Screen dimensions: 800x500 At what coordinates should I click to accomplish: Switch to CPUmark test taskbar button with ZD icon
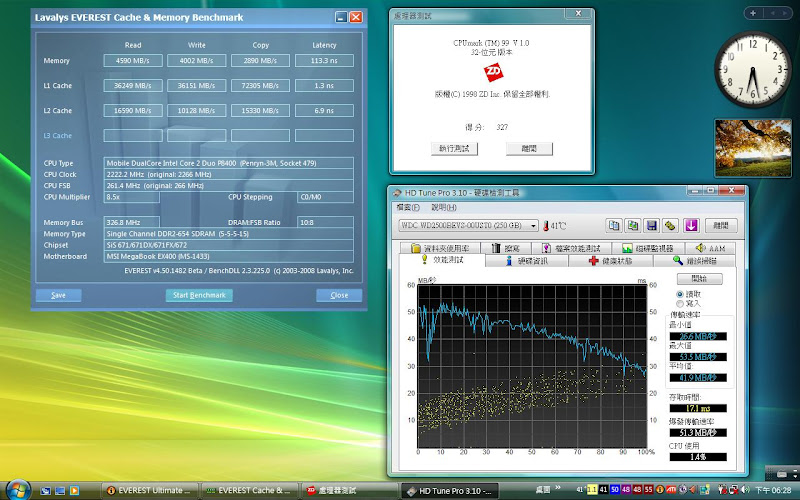[349, 491]
